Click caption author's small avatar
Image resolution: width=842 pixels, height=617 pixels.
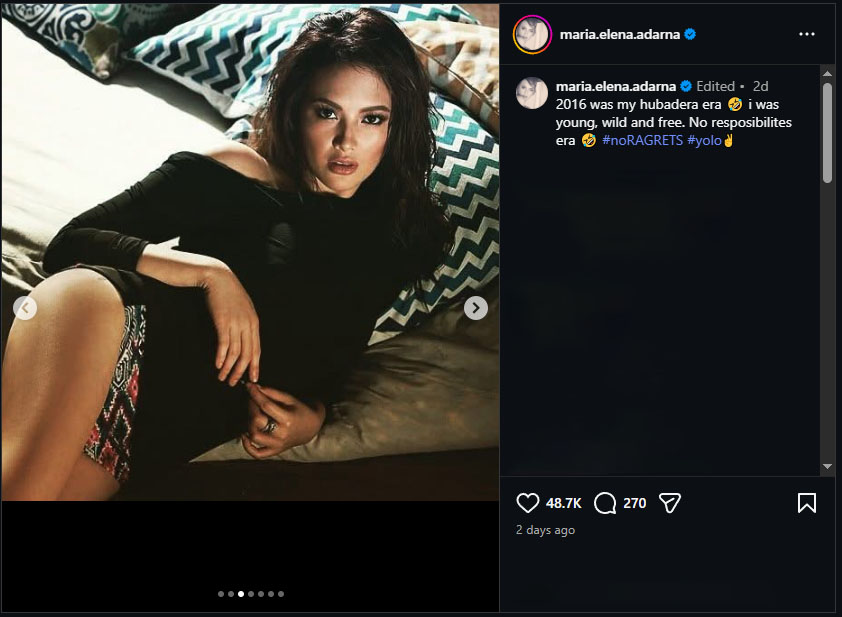click(x=530, y=93)
